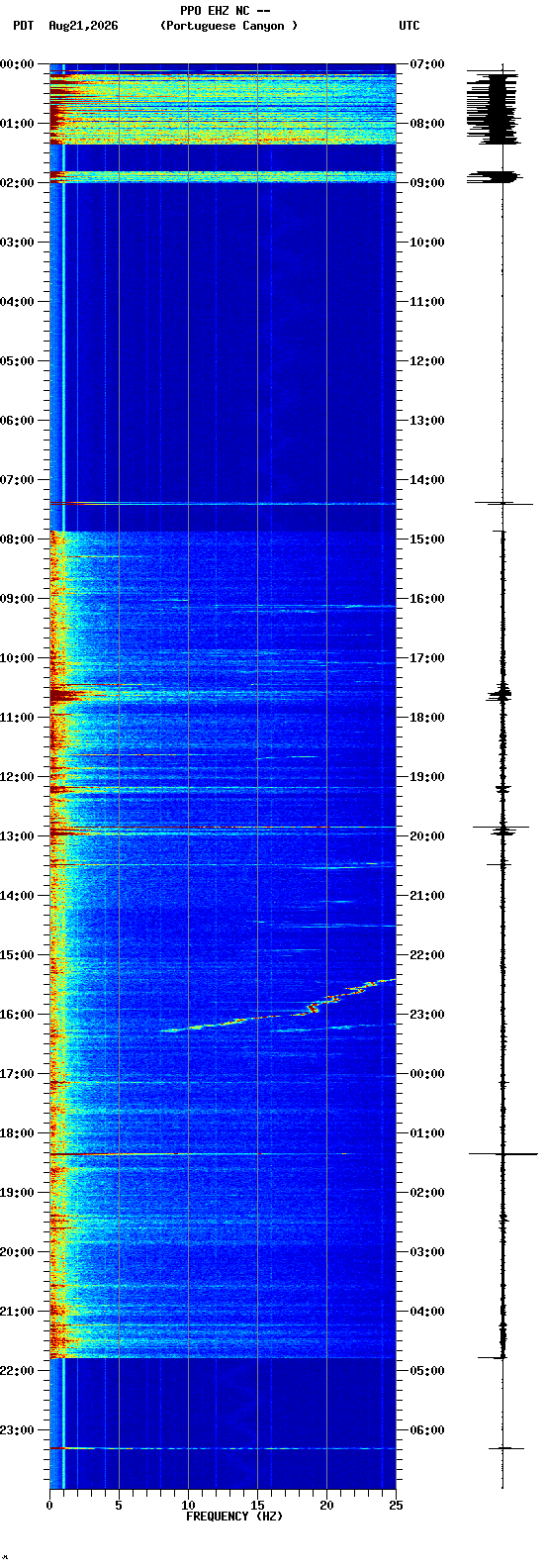Screen dimensions: 546x1568
Task: Click "22:00" on the left PDT axis
Action: [17, 1370]
